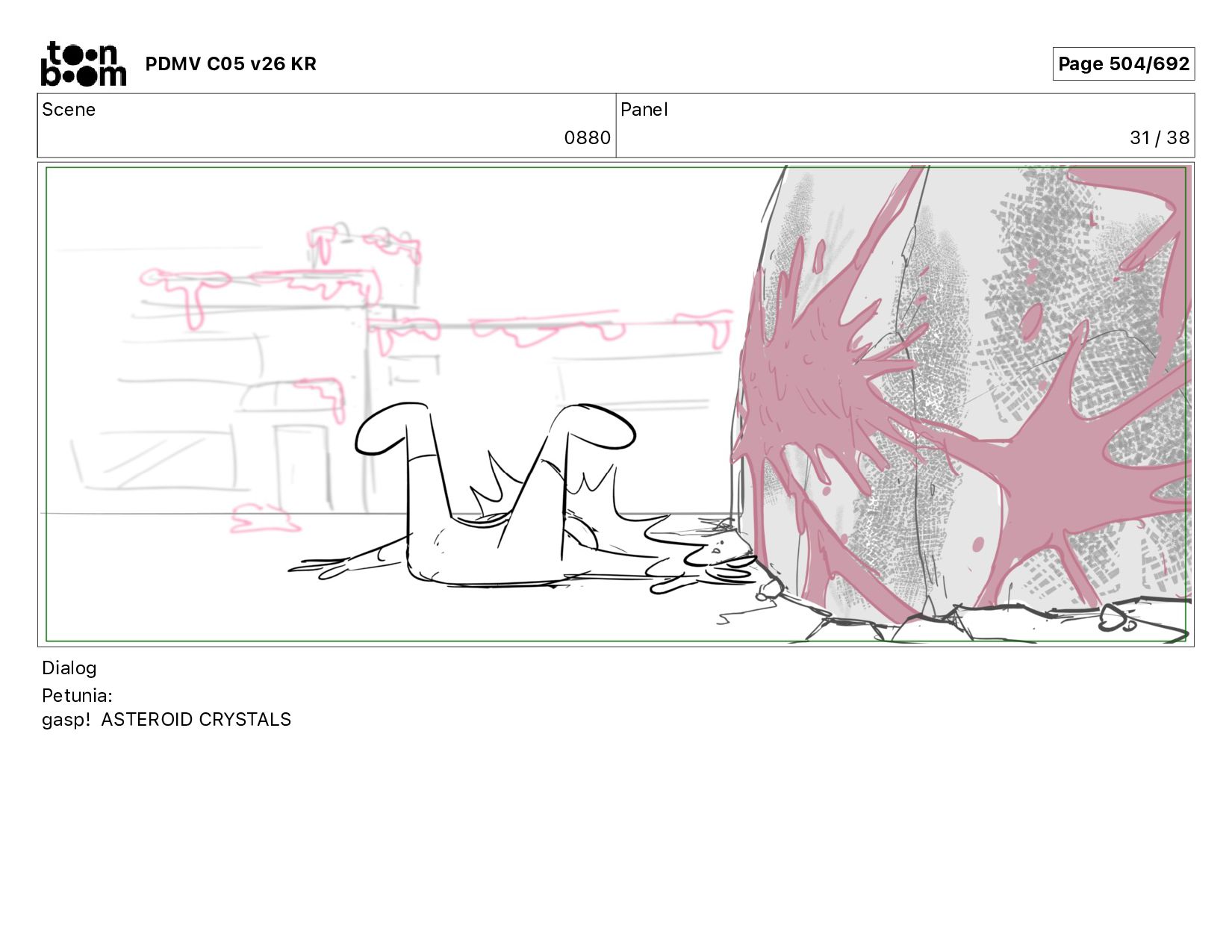1232x952 pixels.
Task: Select the dialog line 'gasp! ASTEROID CRYSTALS'
Action: pyautogui.click(x=167, y=720)
